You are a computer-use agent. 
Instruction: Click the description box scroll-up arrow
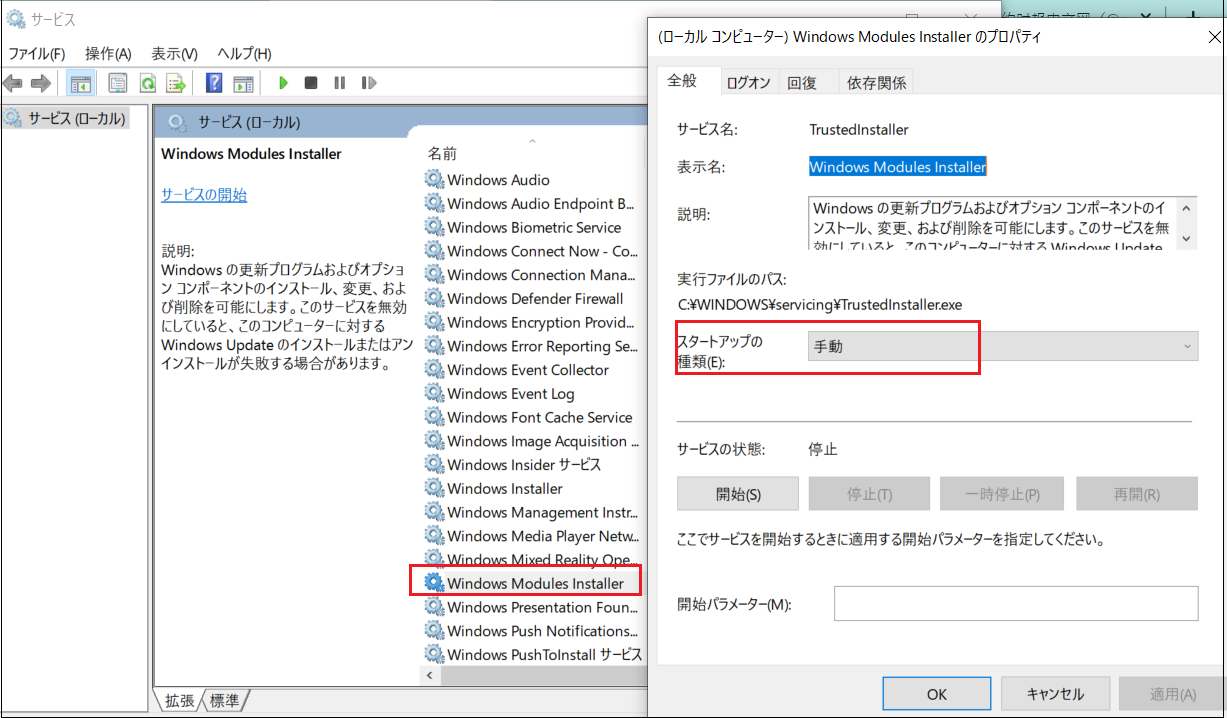coord(1187,208)
